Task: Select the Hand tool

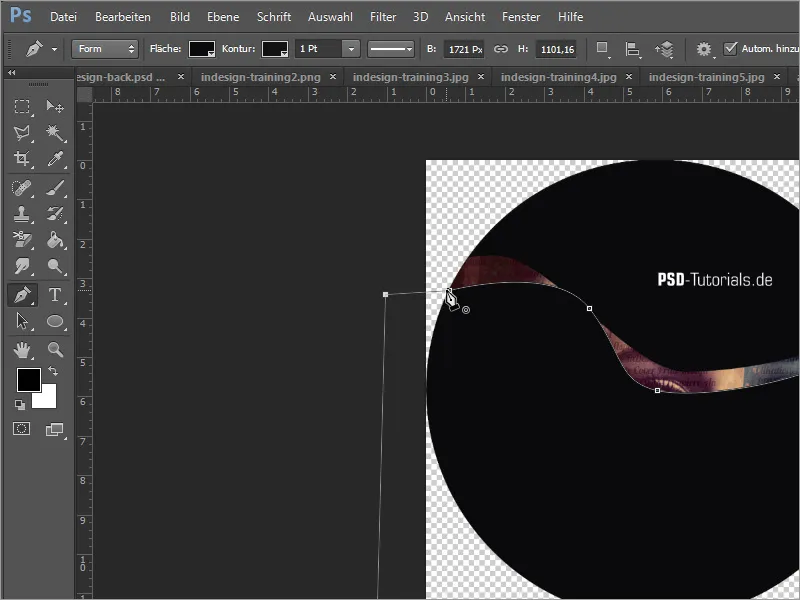Action: click(21, 349)
